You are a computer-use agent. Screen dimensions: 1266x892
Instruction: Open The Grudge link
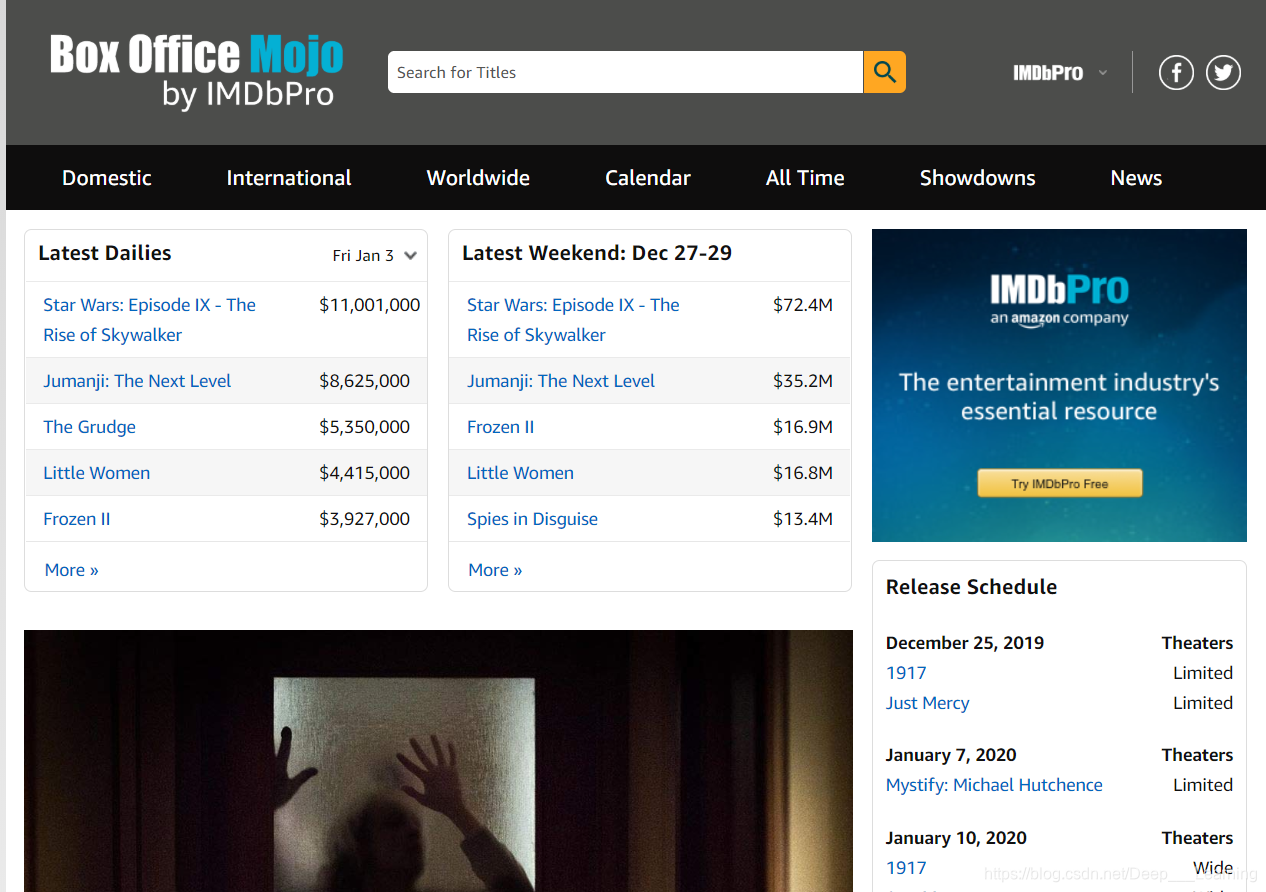point(89,427)
